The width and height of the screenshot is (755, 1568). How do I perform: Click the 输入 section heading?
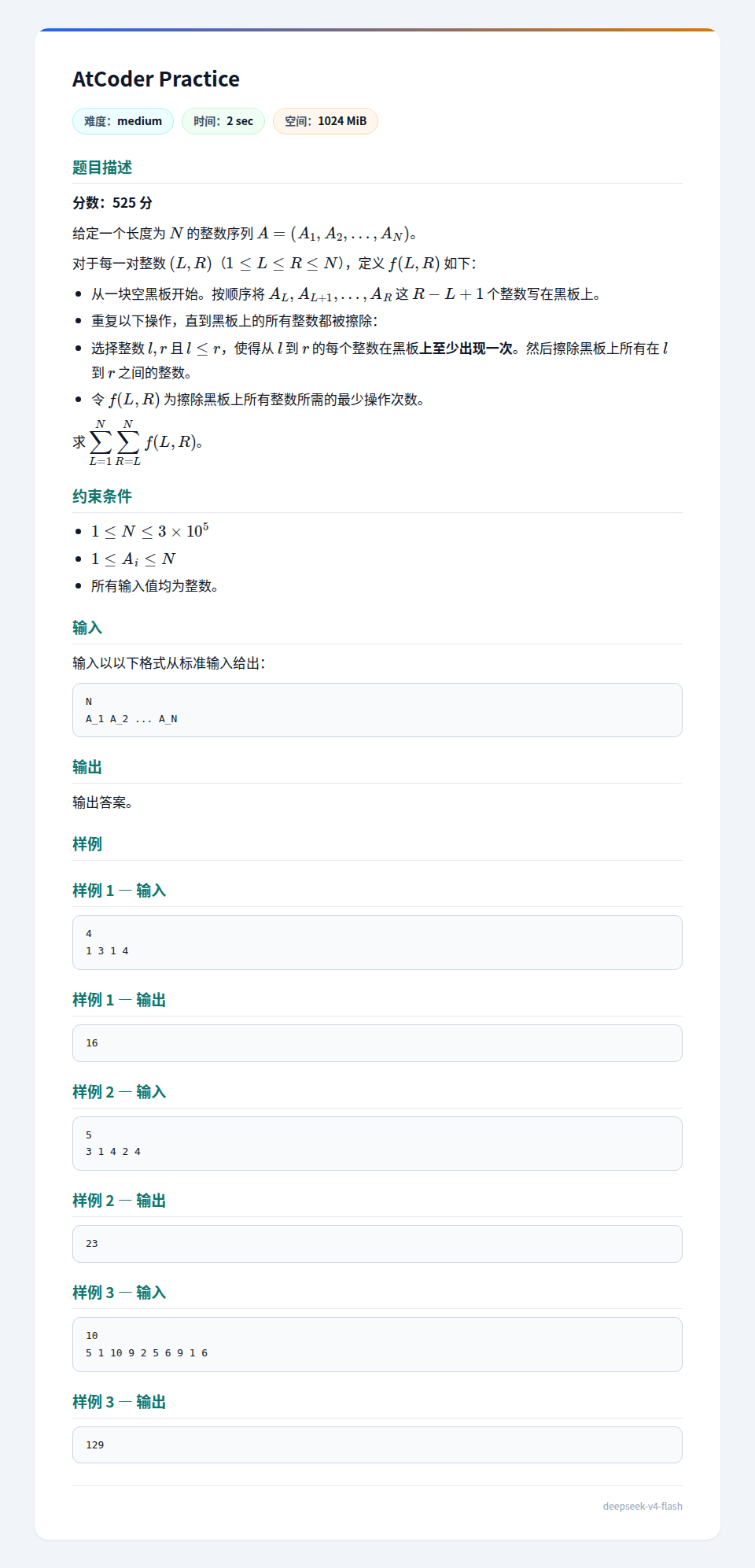[x=87, y=628]
